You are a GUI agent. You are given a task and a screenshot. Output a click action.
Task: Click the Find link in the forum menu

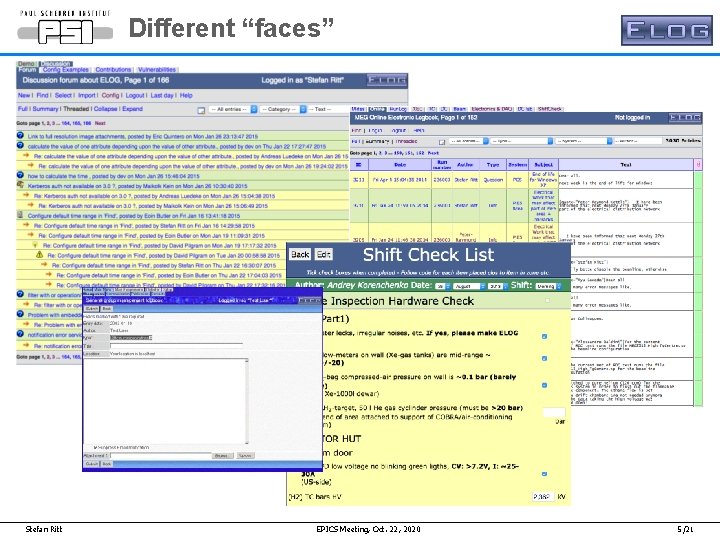tap(42, 96)
